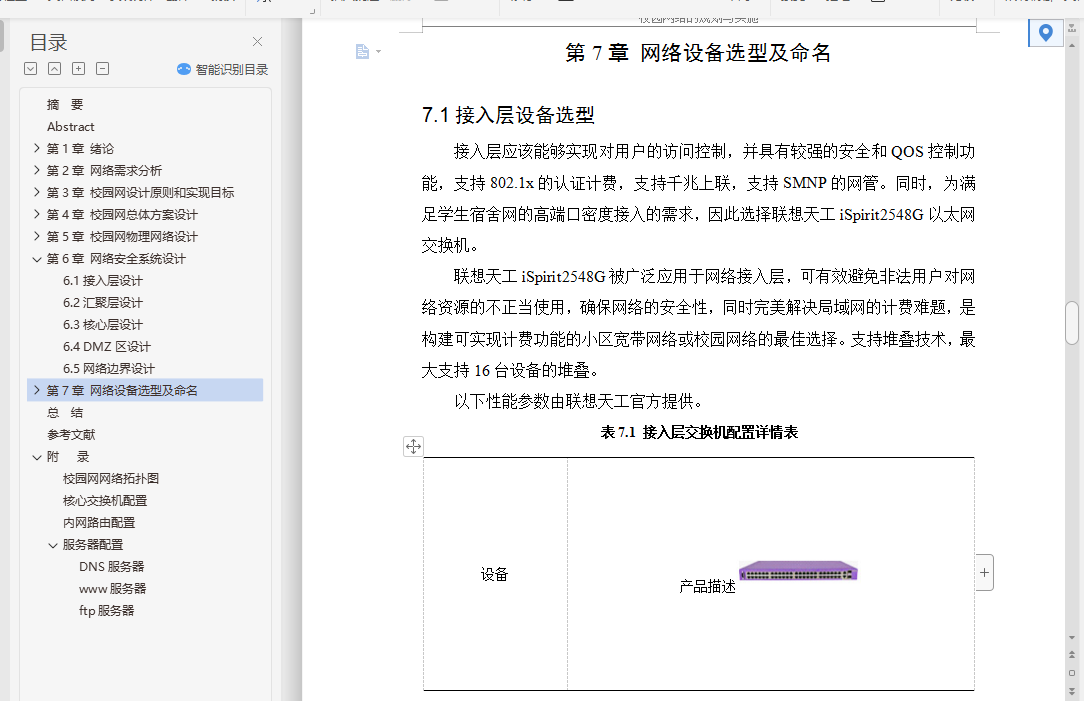The width and height of the screenshot is (1084, 701).
Task: Select highlighted 第7章 网络设备选型及命名 entry
Action: (145, 390)
